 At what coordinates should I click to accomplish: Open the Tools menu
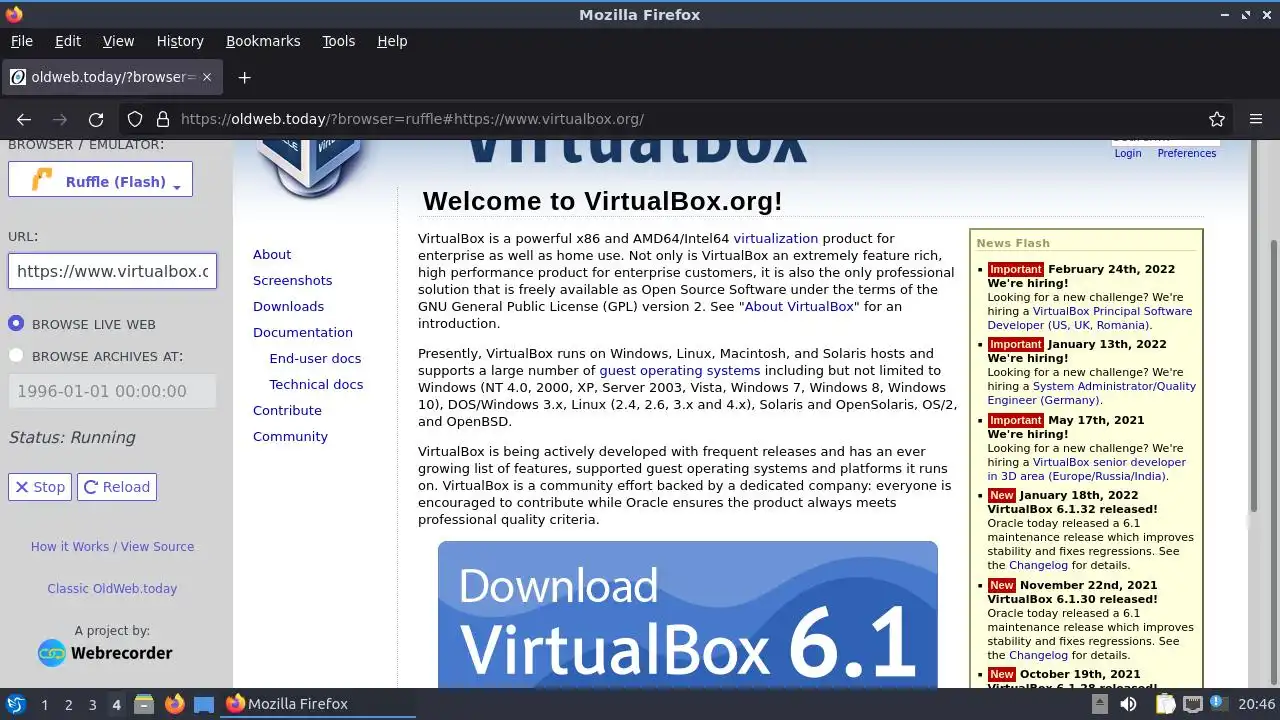[x=338, y=41]
